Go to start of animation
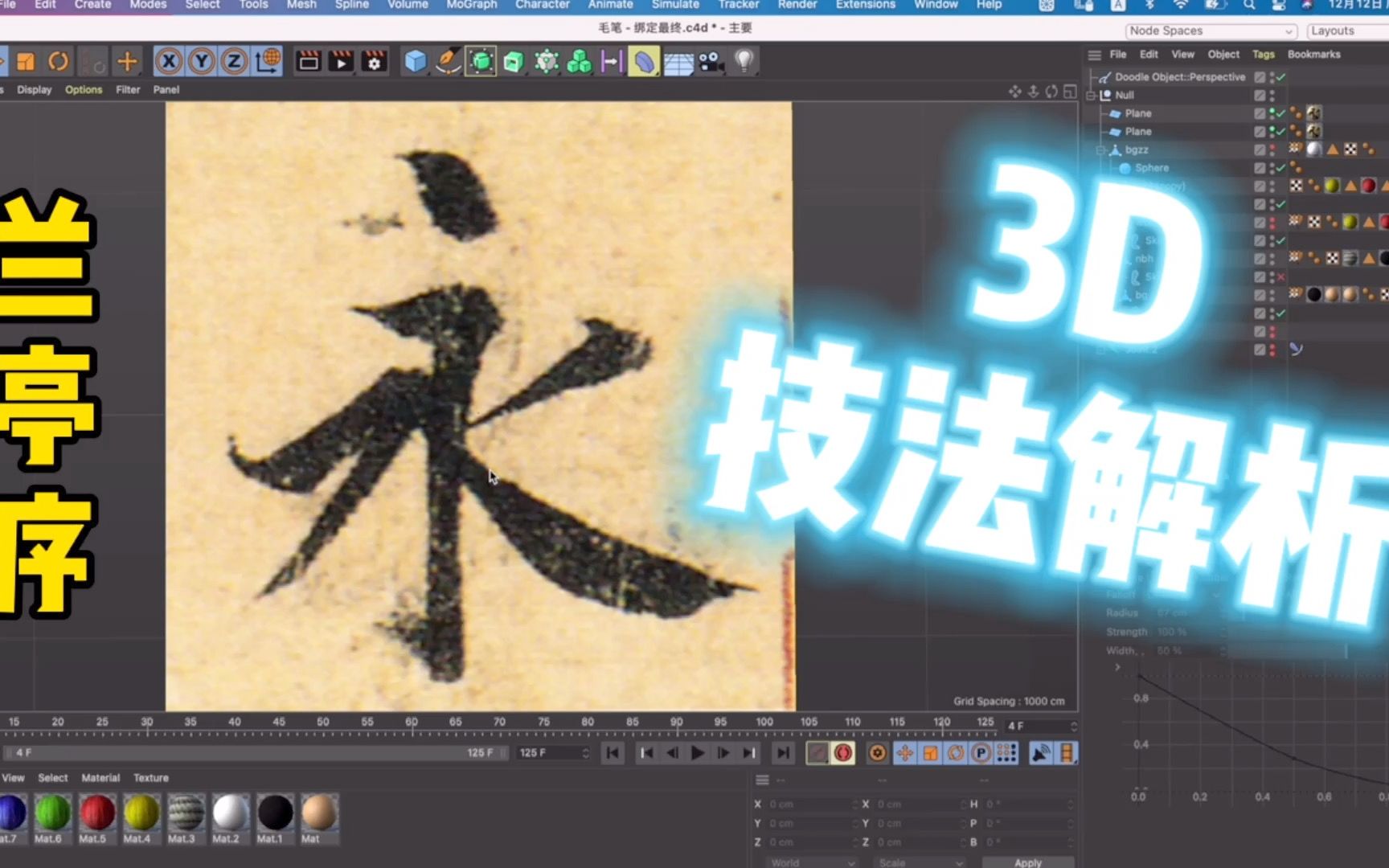Image resolution: width=1389 pixels, height=868 pixels. point(613,753)
